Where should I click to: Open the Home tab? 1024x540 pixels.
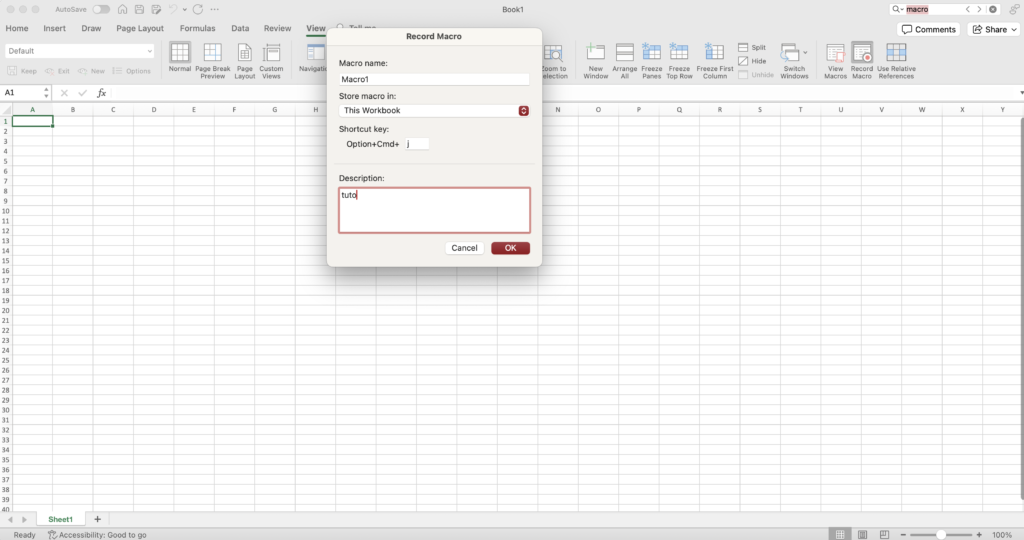coord(17,28)
